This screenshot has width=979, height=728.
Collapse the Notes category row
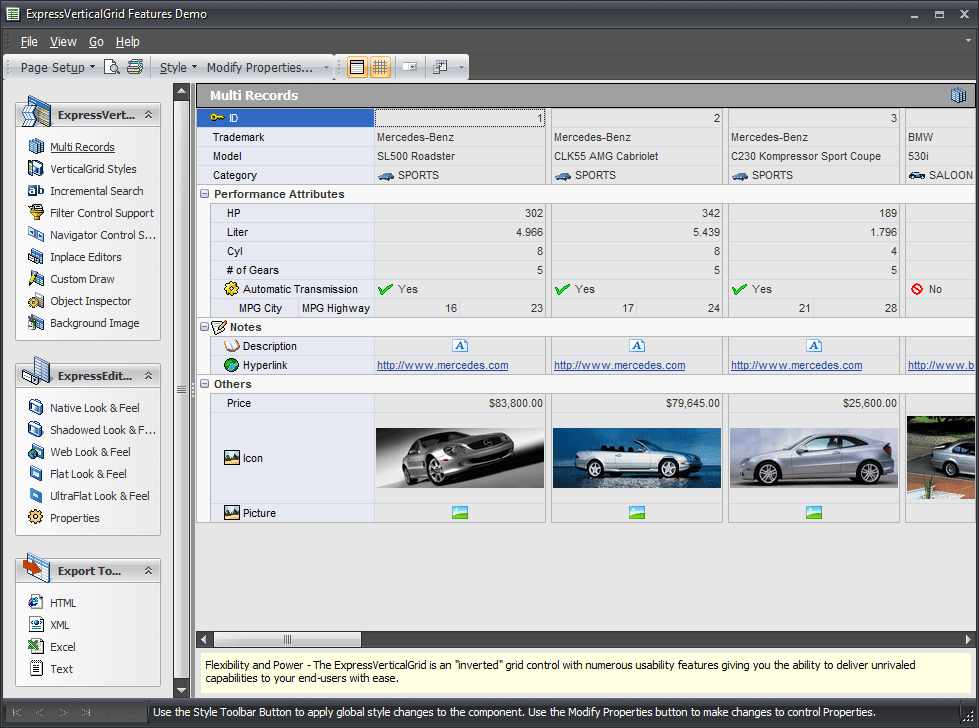204,327
